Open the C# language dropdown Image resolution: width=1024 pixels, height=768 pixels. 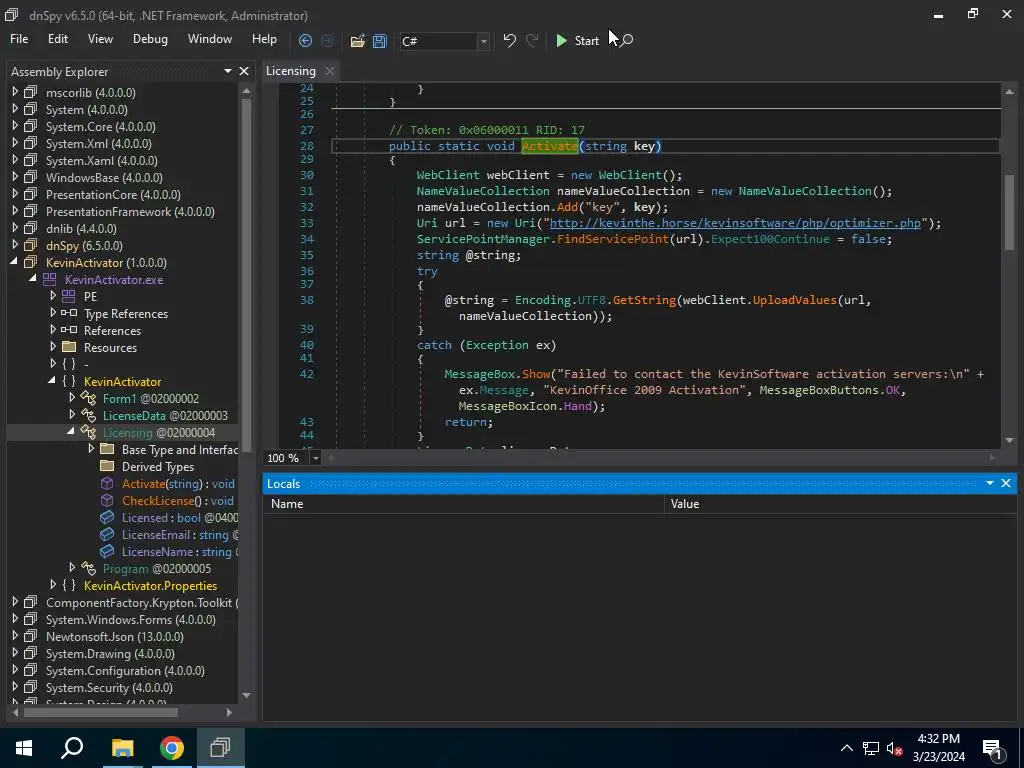(x=483, y=41)
